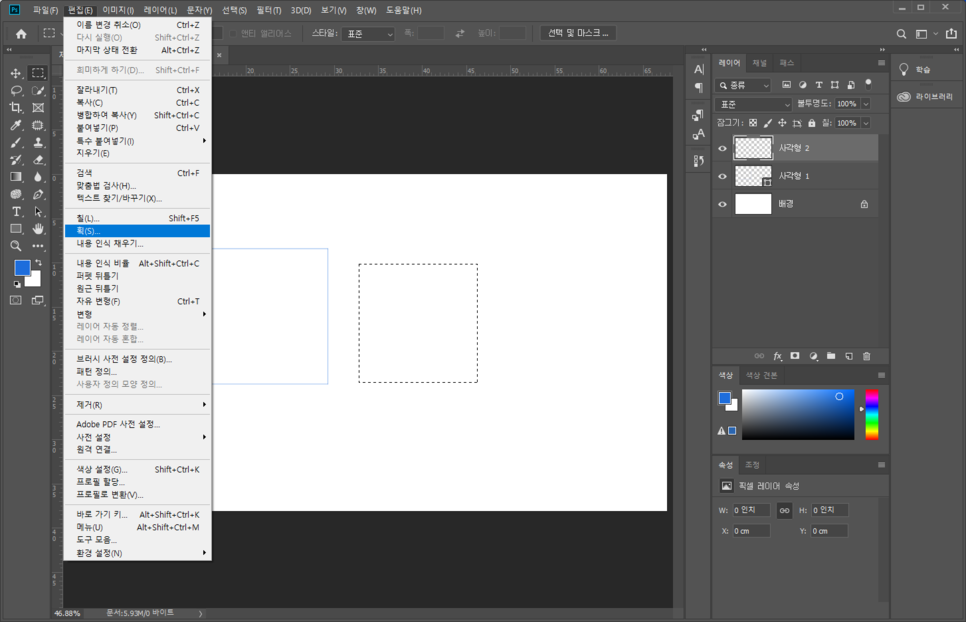Viewport: 966px width, 622px height.
Task: Select the Eraser tool
Action: 38,160
